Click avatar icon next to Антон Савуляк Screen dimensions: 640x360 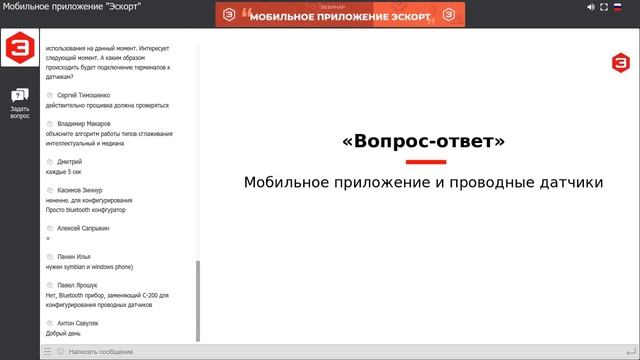(50, 323)
